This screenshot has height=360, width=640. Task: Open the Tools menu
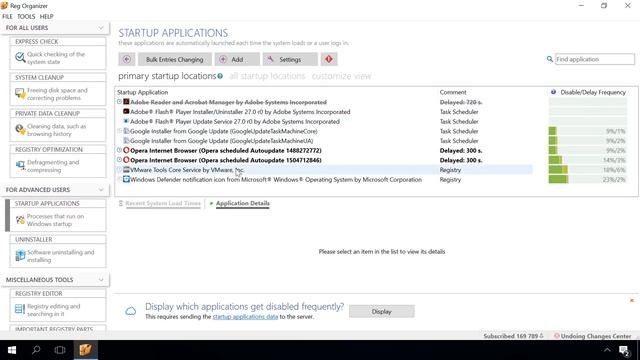coord(26,16)
